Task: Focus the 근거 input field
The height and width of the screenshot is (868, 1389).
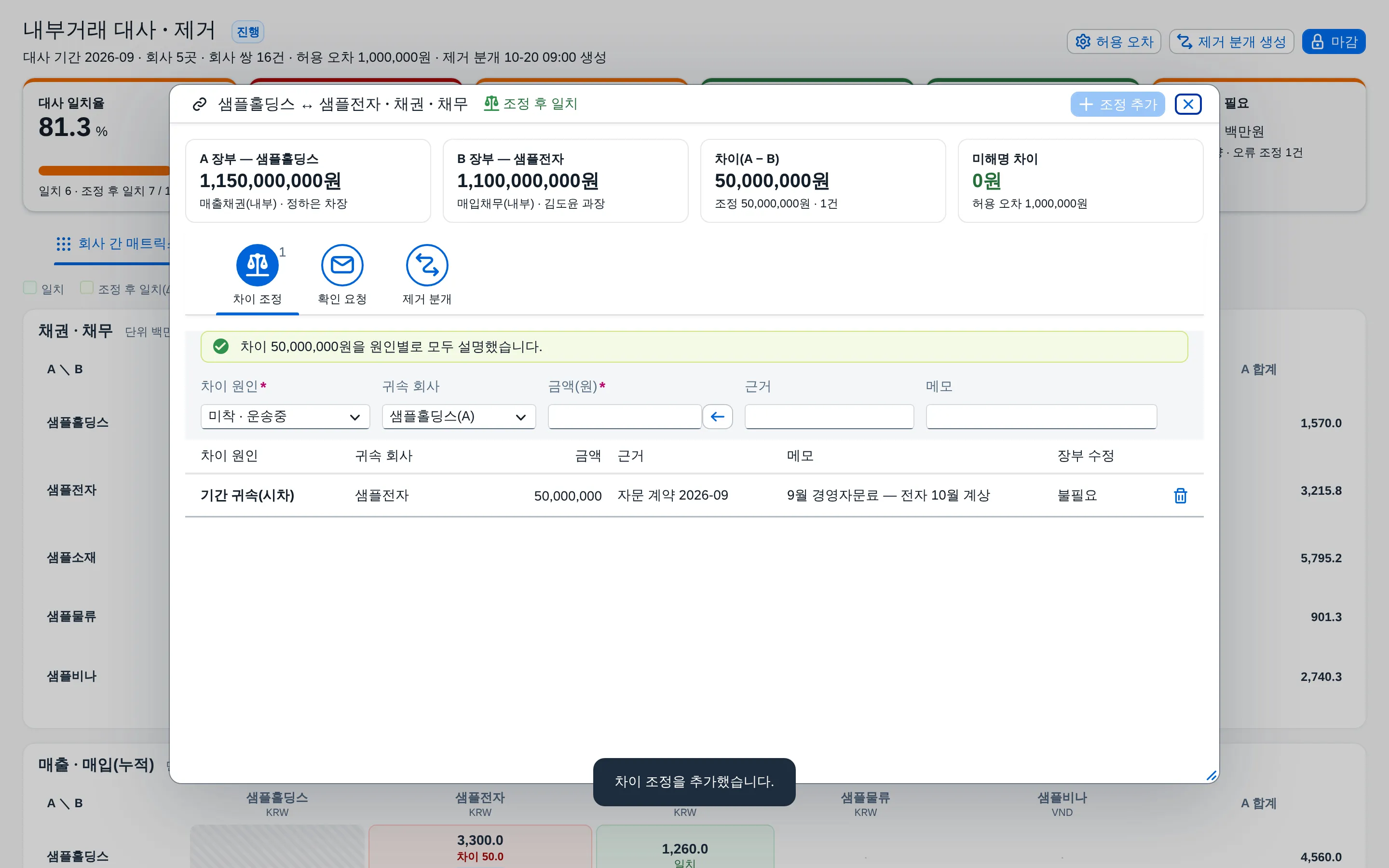Action: [829, 417]
